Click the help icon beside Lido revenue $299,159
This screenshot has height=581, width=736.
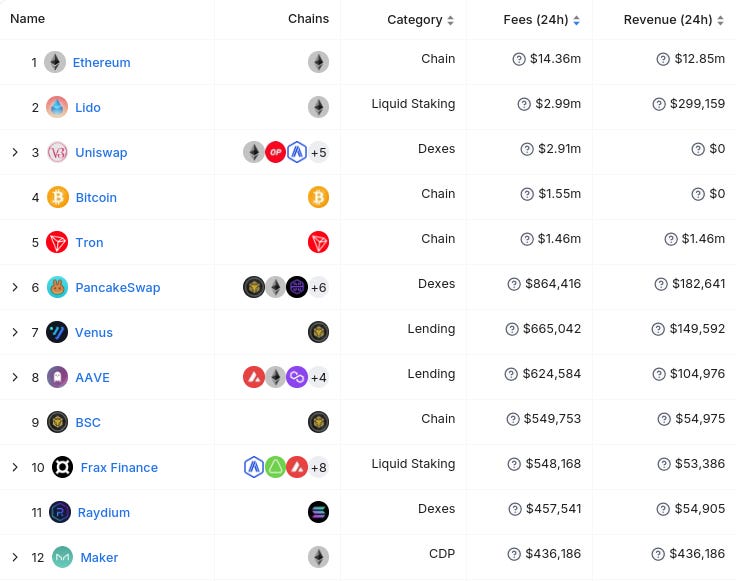click(659, 104)
